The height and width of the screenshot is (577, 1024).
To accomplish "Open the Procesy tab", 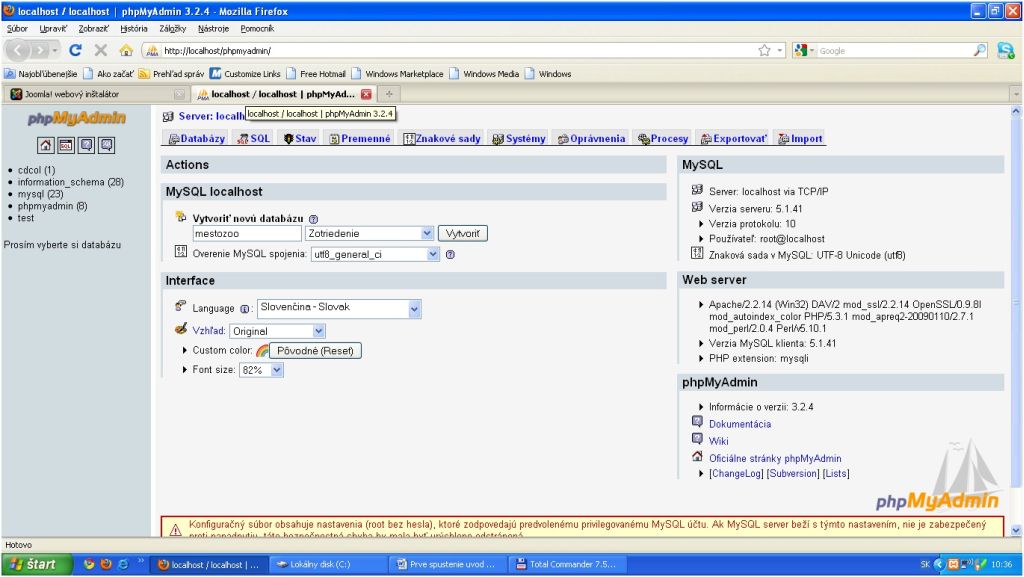I will click(663, 138).
